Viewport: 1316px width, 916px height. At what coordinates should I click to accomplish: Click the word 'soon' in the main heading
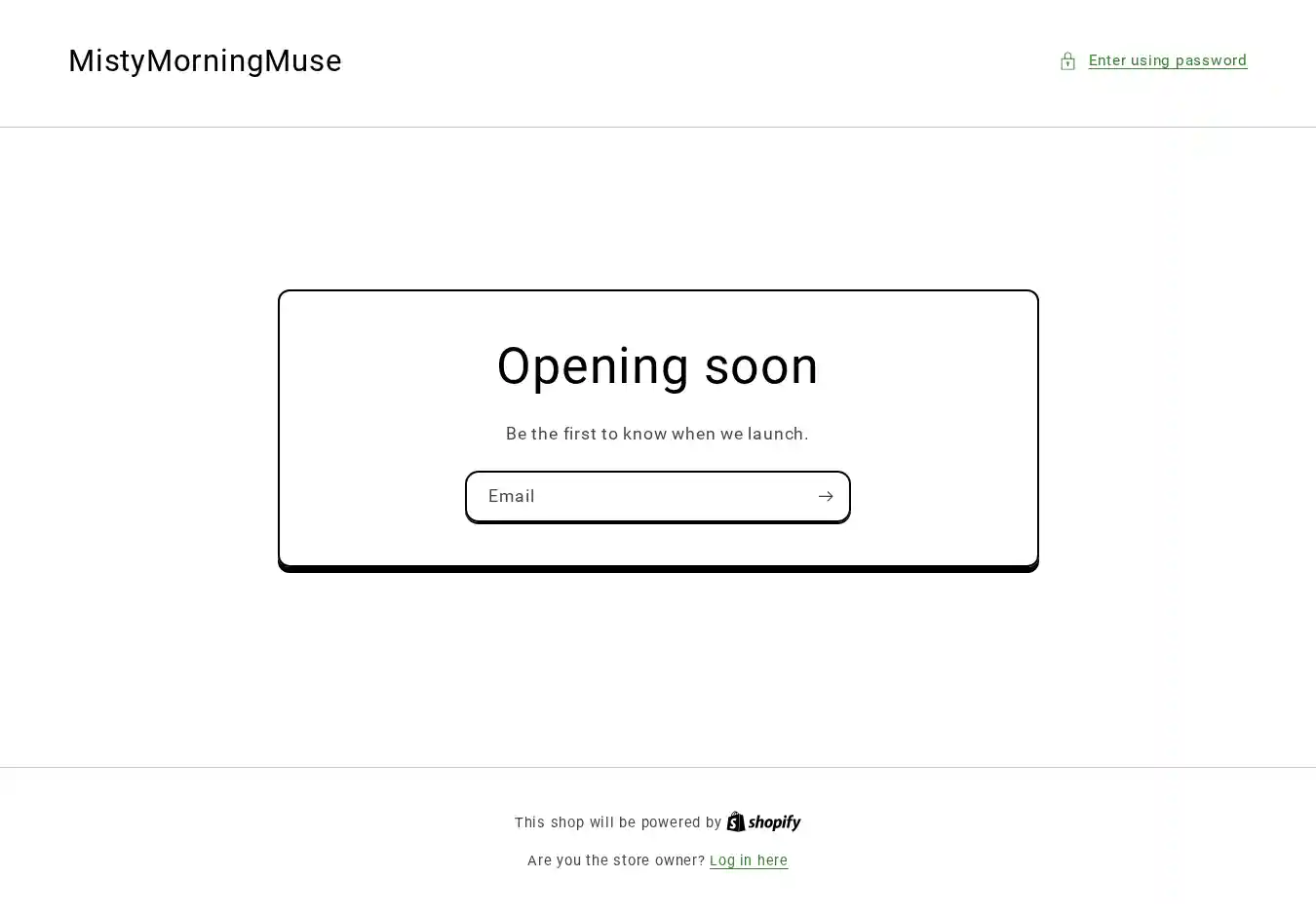[760, 366]
